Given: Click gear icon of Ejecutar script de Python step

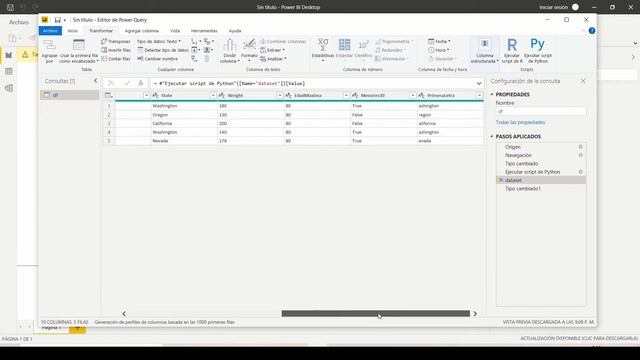Looking at the screenshot, I should [580, 172].
